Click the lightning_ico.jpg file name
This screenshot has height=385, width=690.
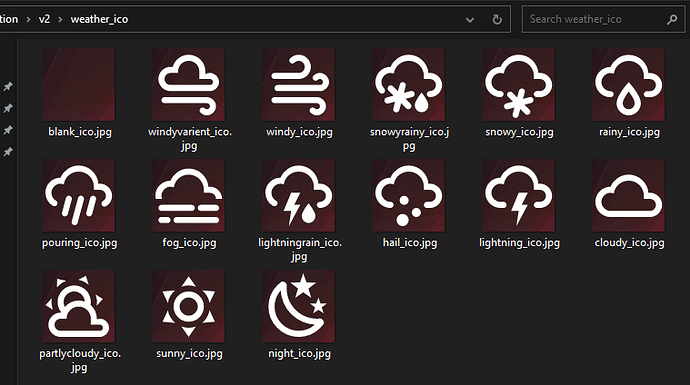[x=519, y=243]
